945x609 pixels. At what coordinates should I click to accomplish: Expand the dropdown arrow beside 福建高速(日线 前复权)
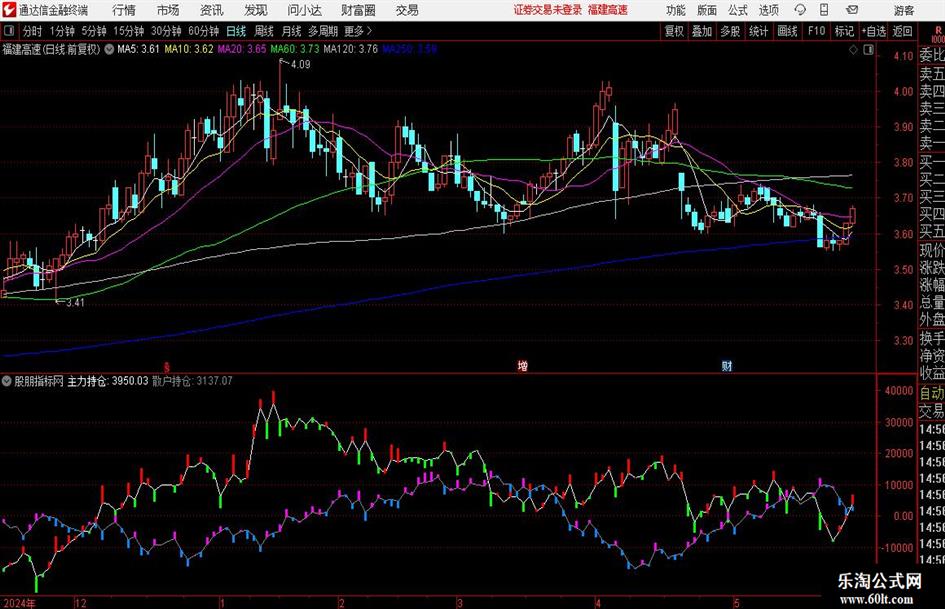[109, 49]
